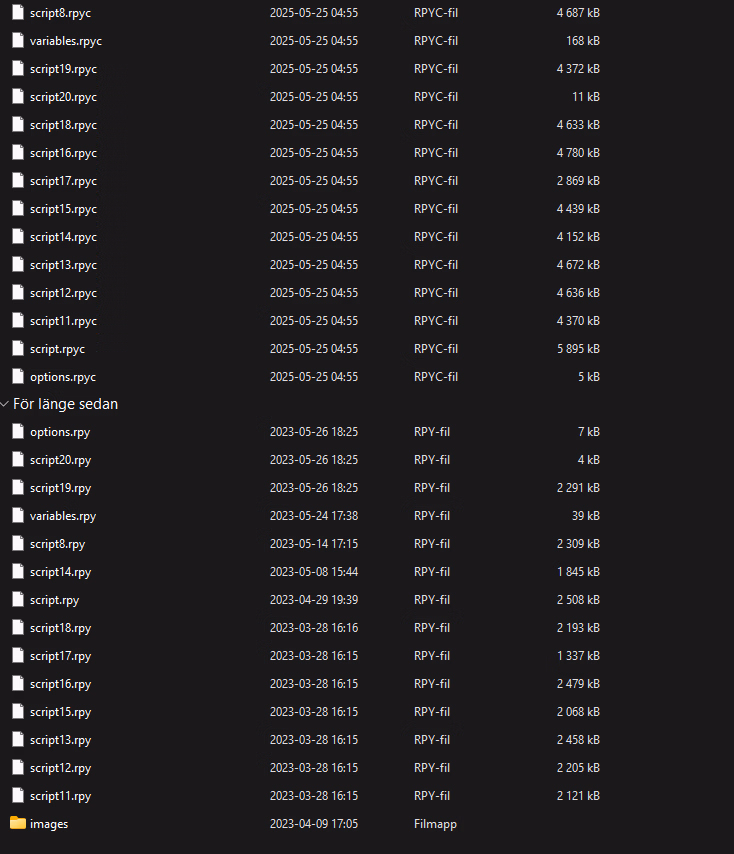734x854 pixels.
Task: Select the script.rpyc file name
Action: 57,349
